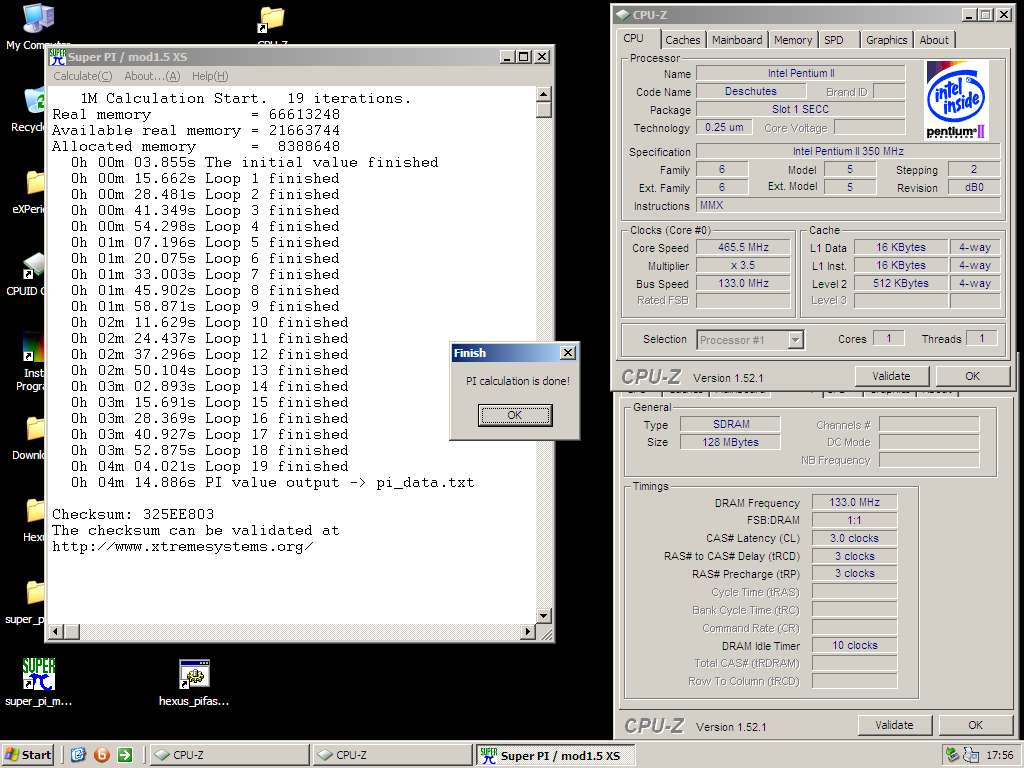
Task: Open the CPUID shortcut icon on the desktop
Action: click(34, 265)
